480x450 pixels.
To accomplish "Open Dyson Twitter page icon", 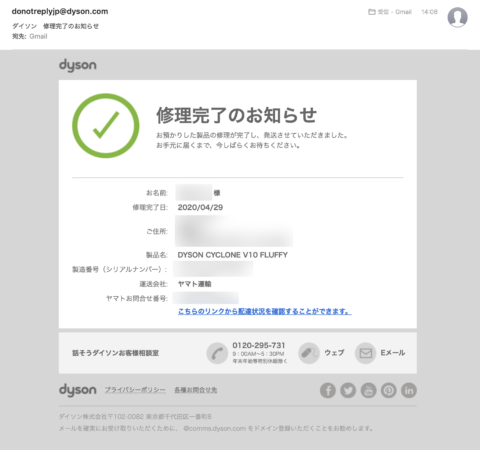I will click(348, 390).
